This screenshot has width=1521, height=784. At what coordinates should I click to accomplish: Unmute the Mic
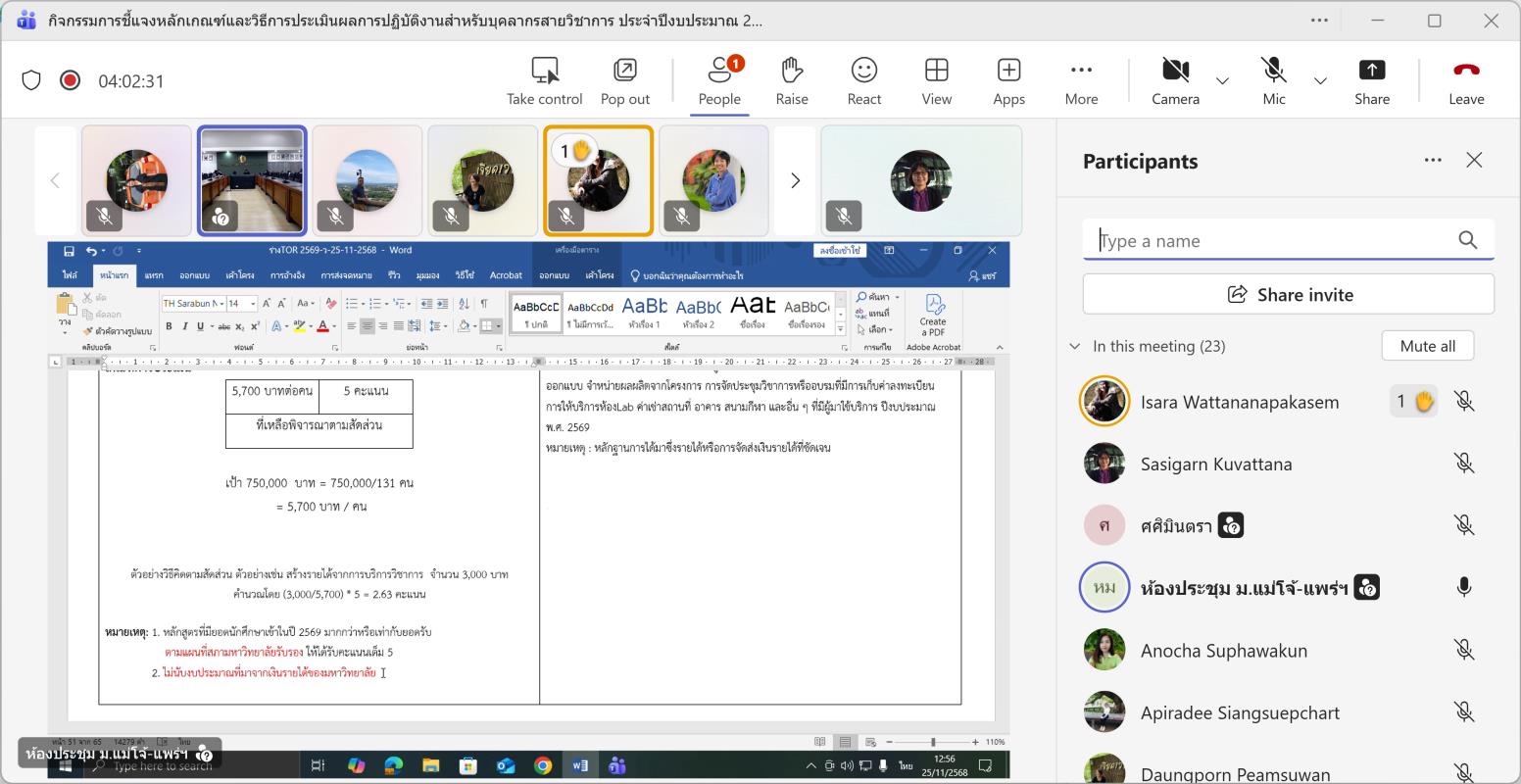click(x=1273, y=71)
